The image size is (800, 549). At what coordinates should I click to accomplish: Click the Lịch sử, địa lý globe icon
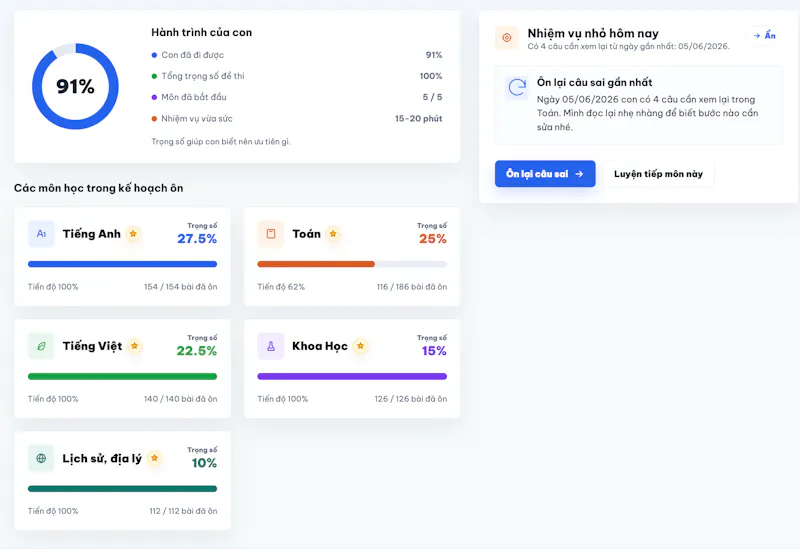click(x=41, y=458)
